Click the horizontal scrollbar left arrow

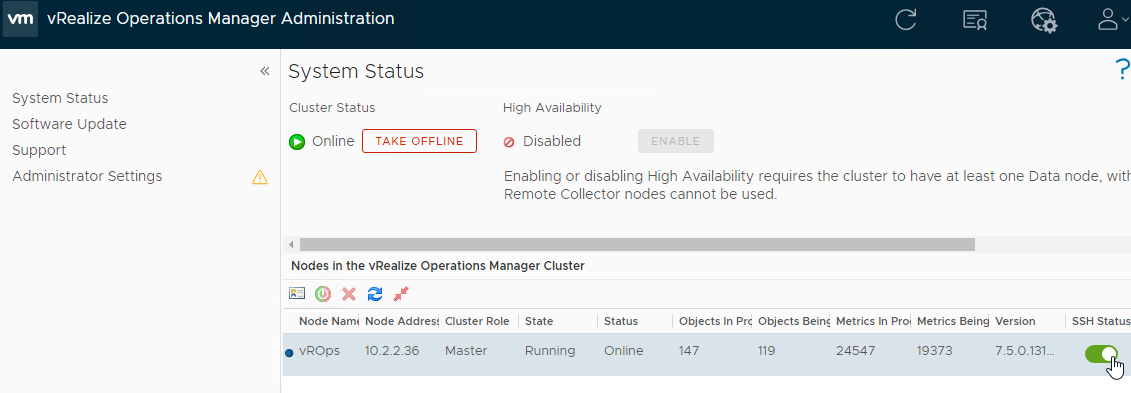(291, 244)
